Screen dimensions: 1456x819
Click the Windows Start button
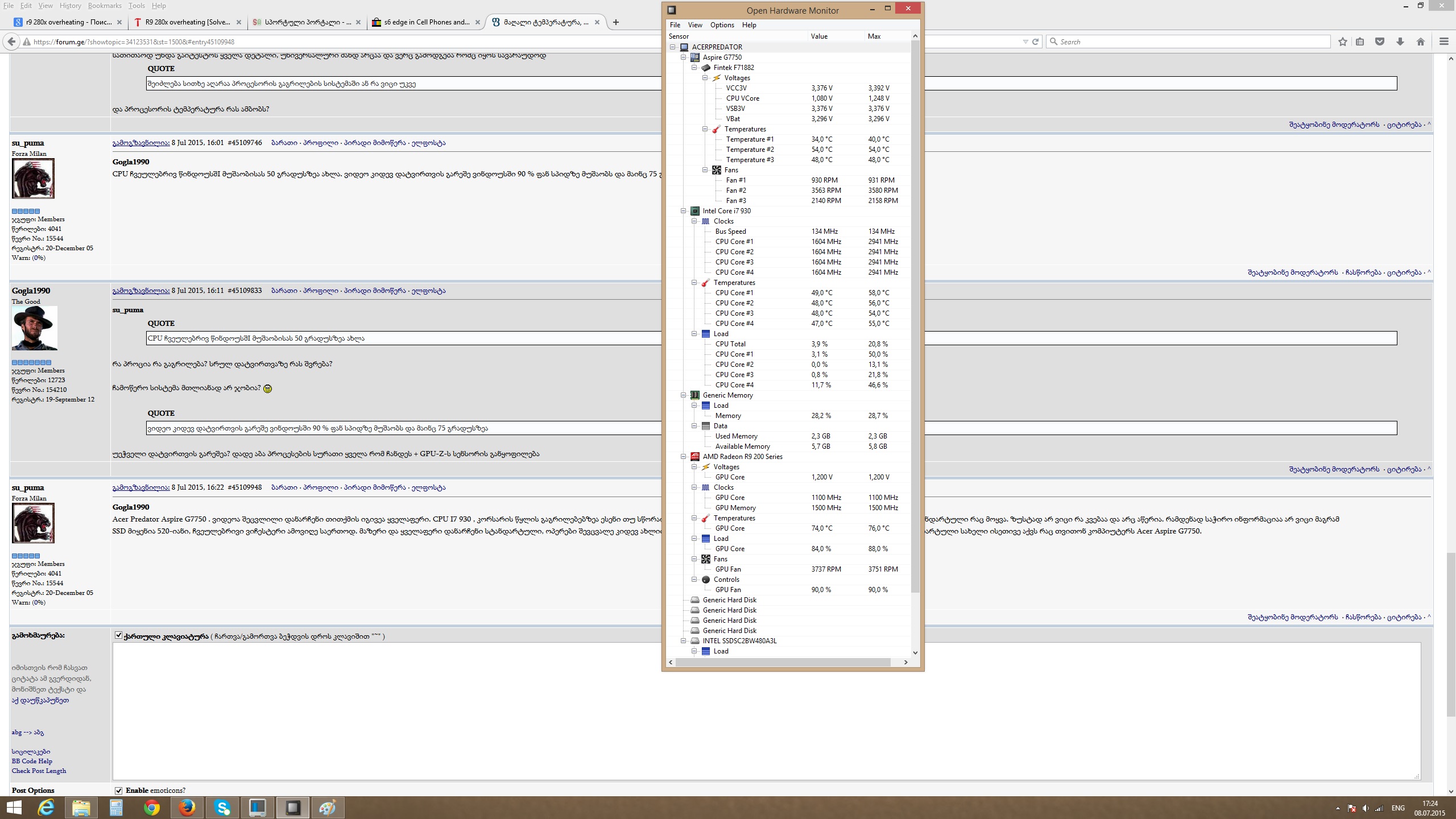coord(14,808)
